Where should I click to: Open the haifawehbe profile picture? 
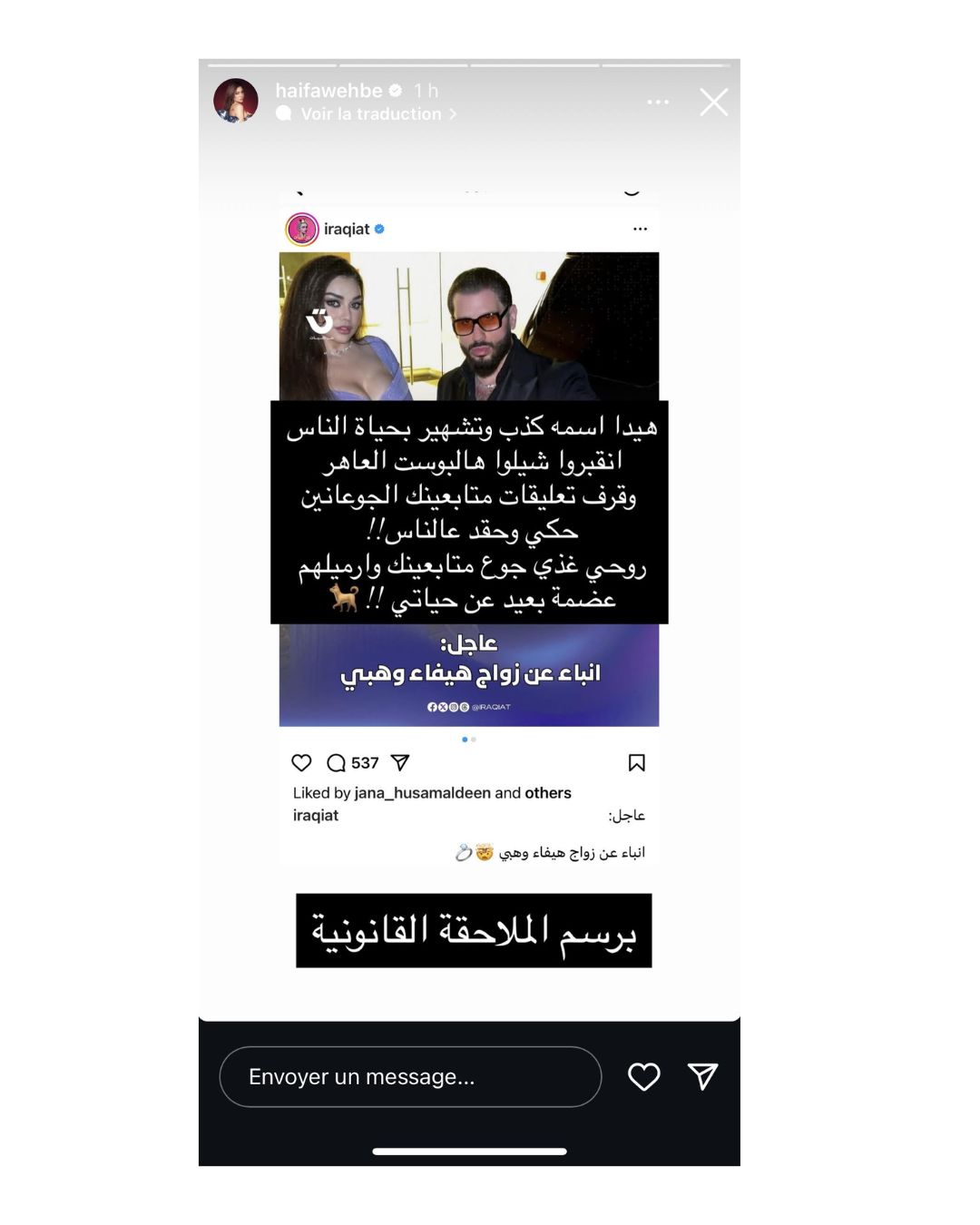tap(236, 101)
